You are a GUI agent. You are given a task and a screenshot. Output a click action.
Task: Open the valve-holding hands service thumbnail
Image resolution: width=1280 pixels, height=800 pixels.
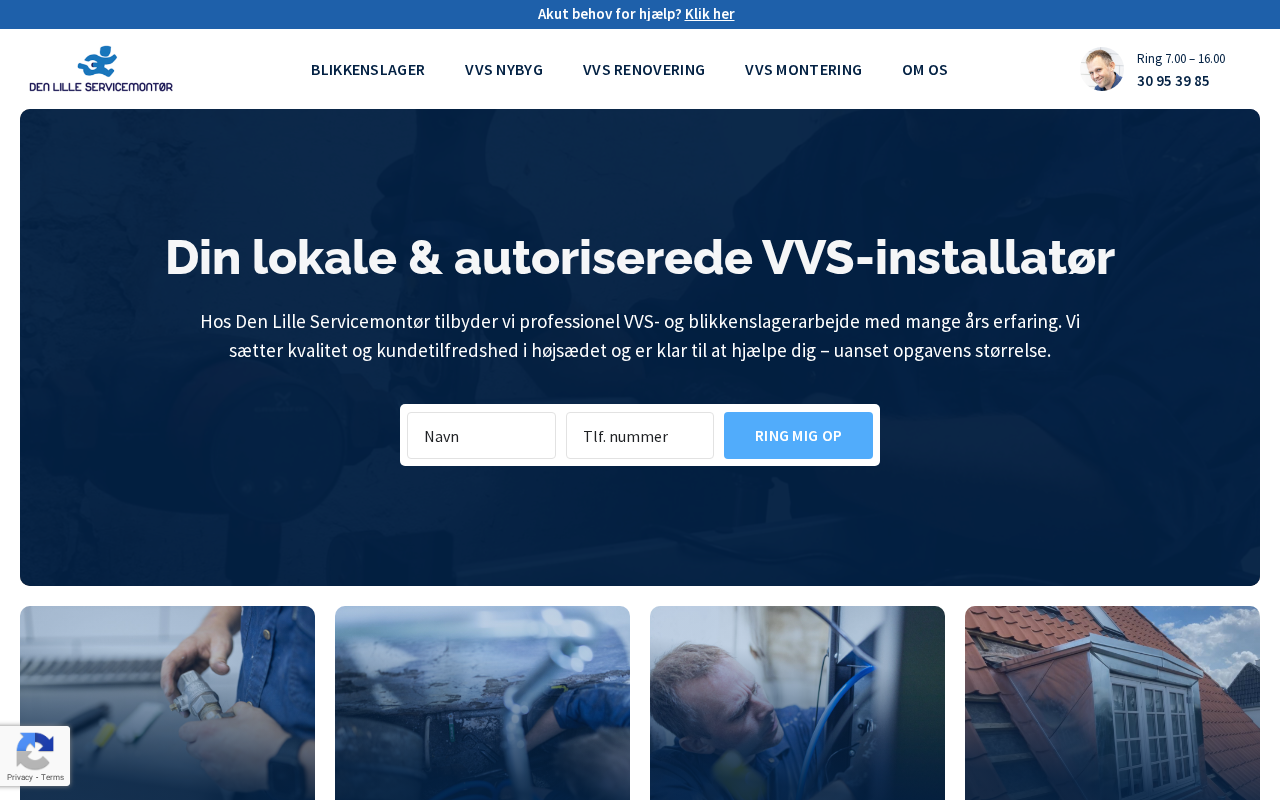[167, 703]
